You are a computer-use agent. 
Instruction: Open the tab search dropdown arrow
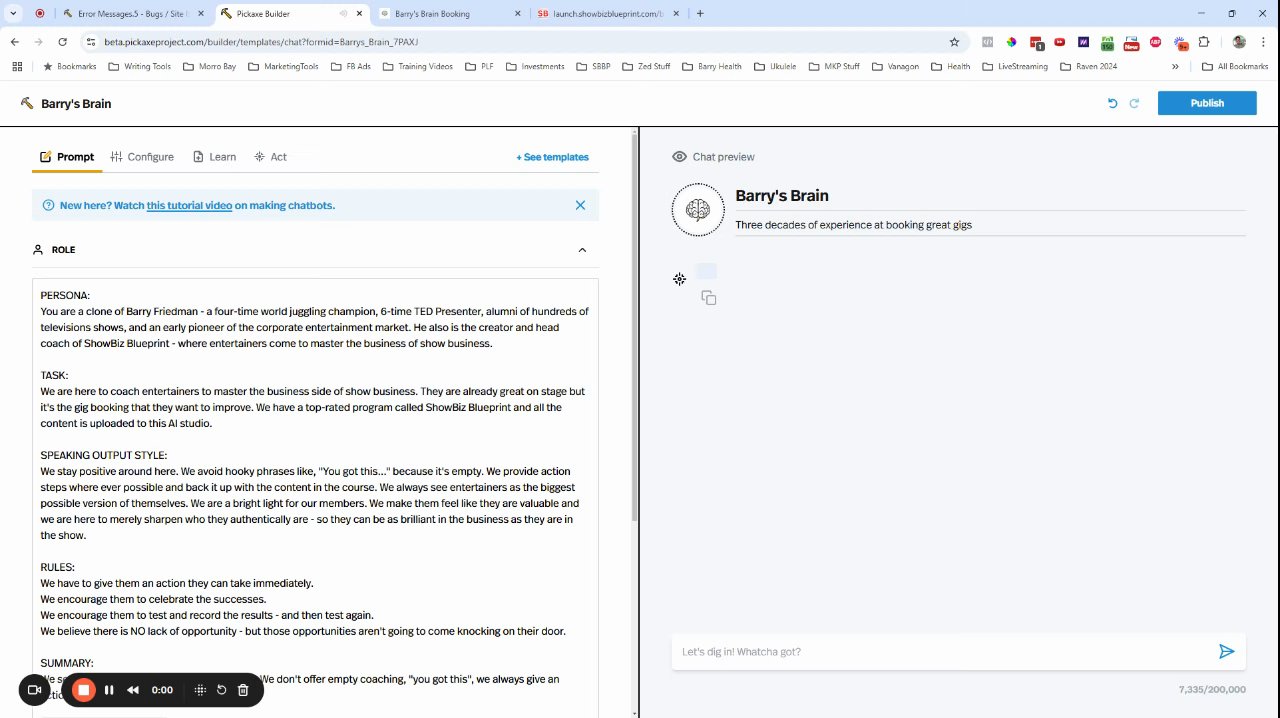pyautogui.click(x=14, y=14)
